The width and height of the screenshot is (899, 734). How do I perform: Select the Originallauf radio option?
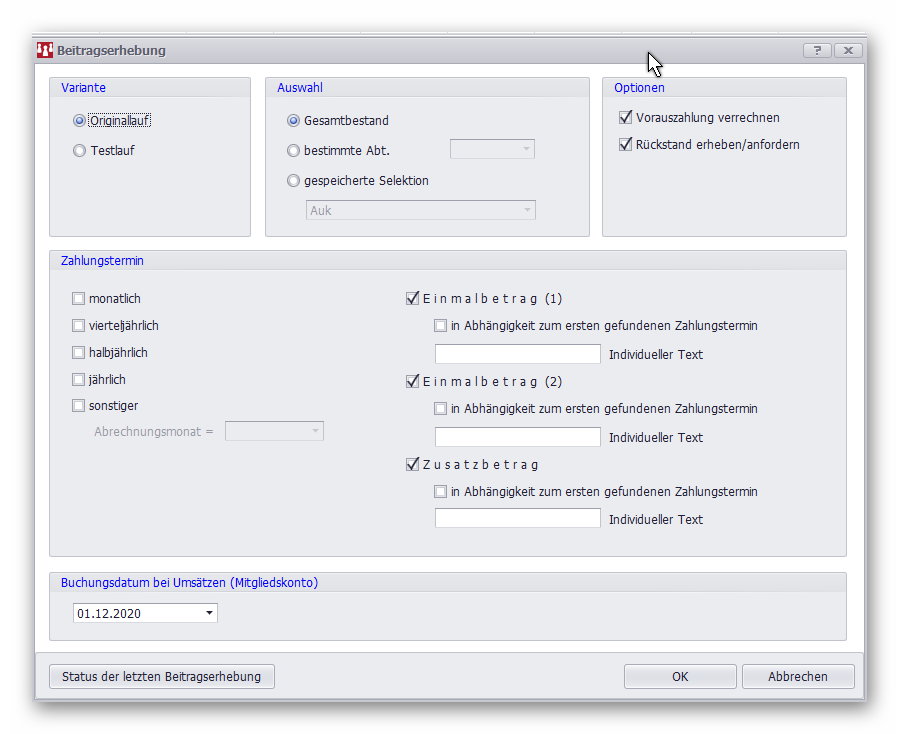[x=80, y=121]
